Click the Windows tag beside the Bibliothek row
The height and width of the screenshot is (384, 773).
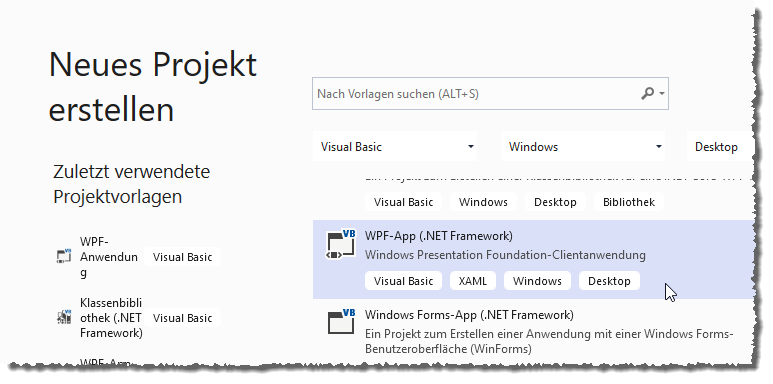[x=483, y=202]
